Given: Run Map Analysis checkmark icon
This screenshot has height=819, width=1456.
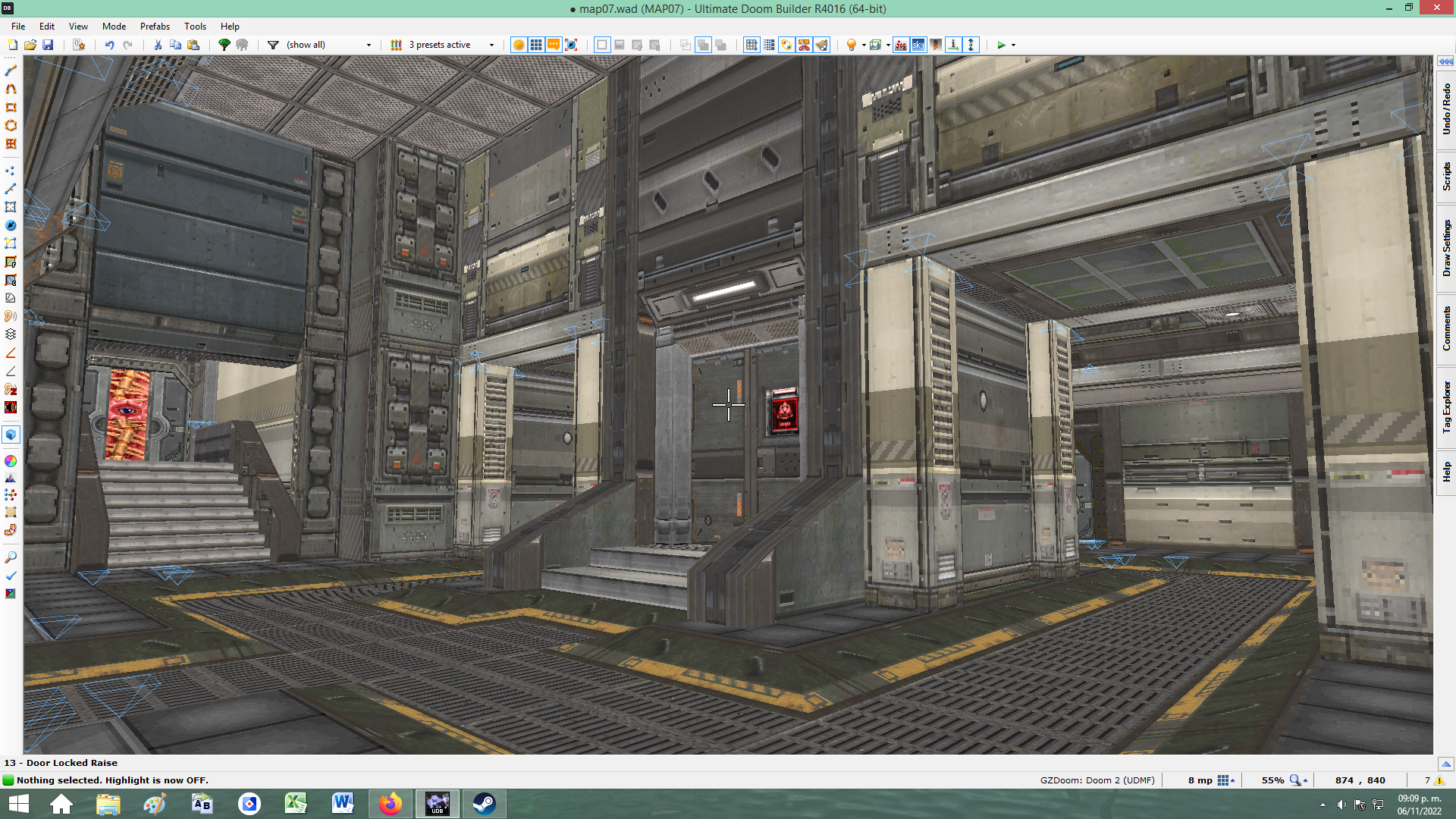Looking at the screenshot, I should pos(11,576).
